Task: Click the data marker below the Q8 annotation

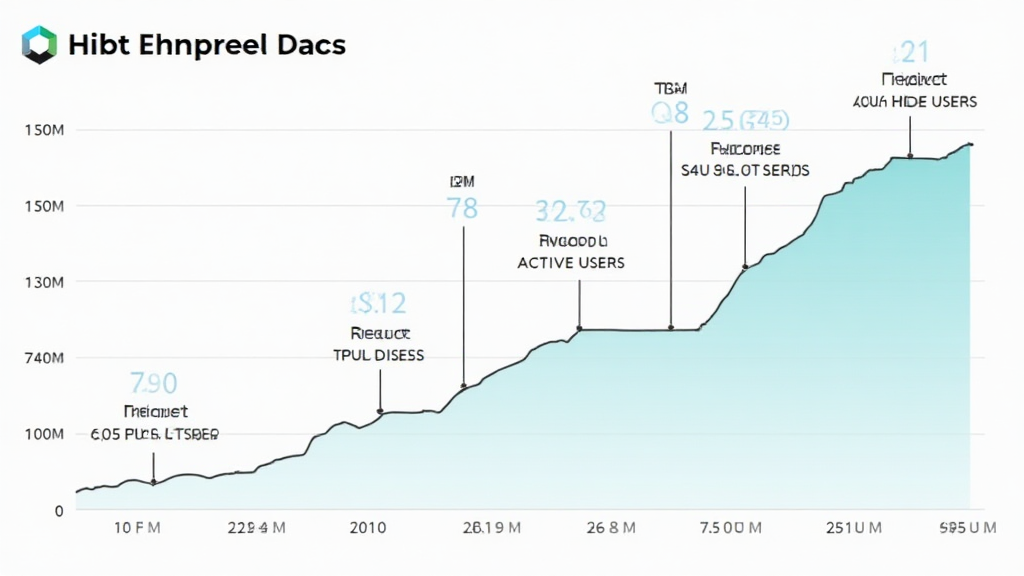Action: tap(671, 328)
